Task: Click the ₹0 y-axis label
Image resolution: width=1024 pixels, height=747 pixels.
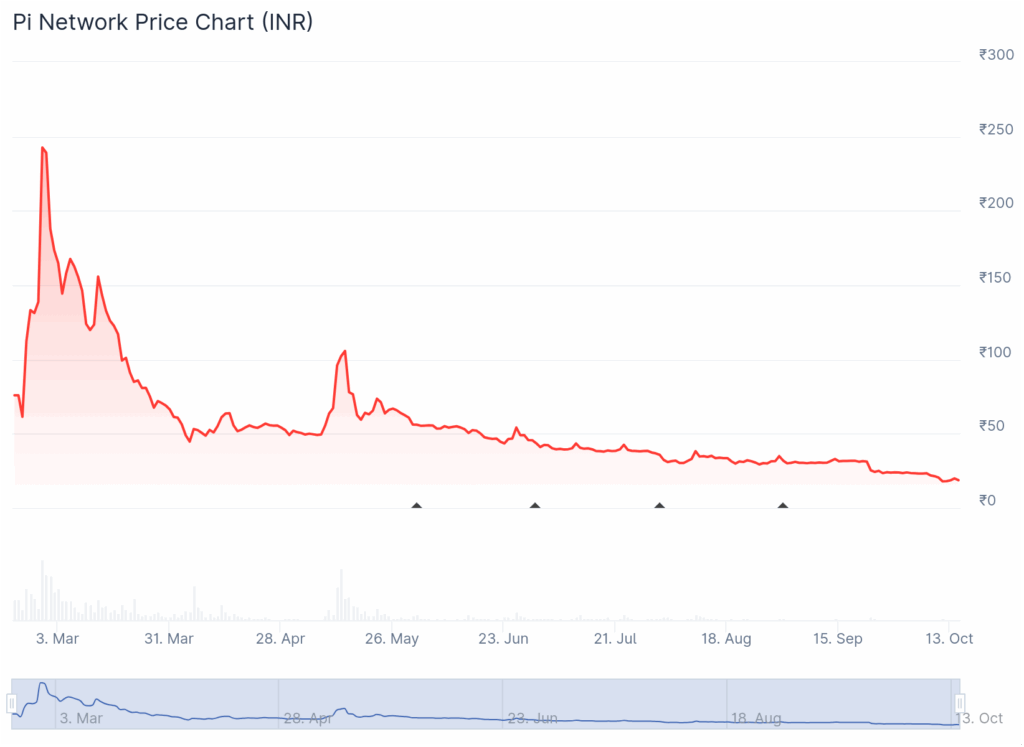Action: (x=986, y=500)
